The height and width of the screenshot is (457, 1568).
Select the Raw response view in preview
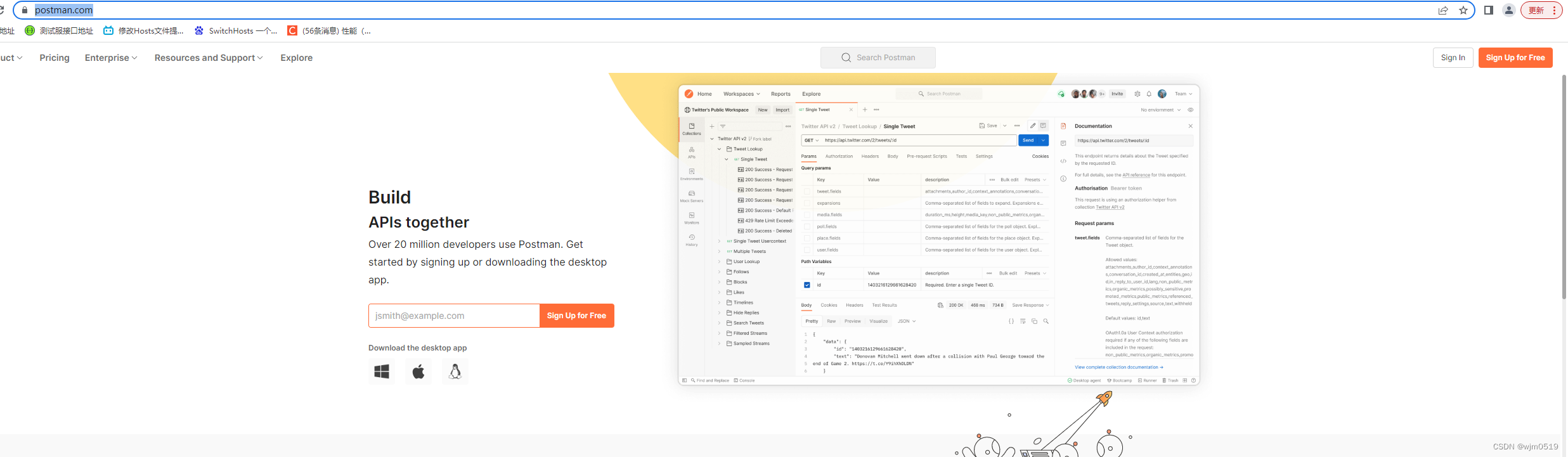831,321
